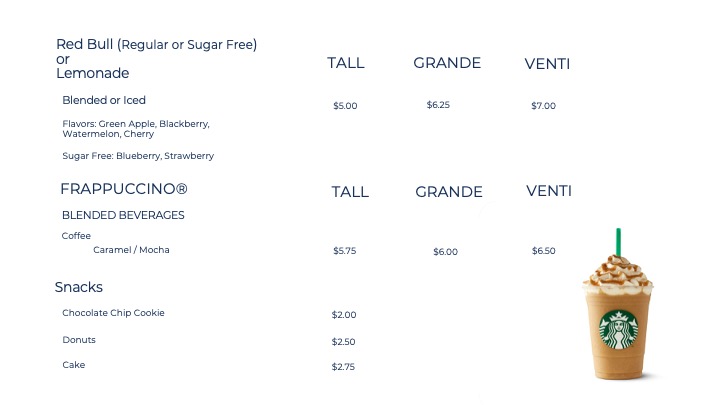Click the Frappuccino Tall $5.75 price

coord(344,251)
